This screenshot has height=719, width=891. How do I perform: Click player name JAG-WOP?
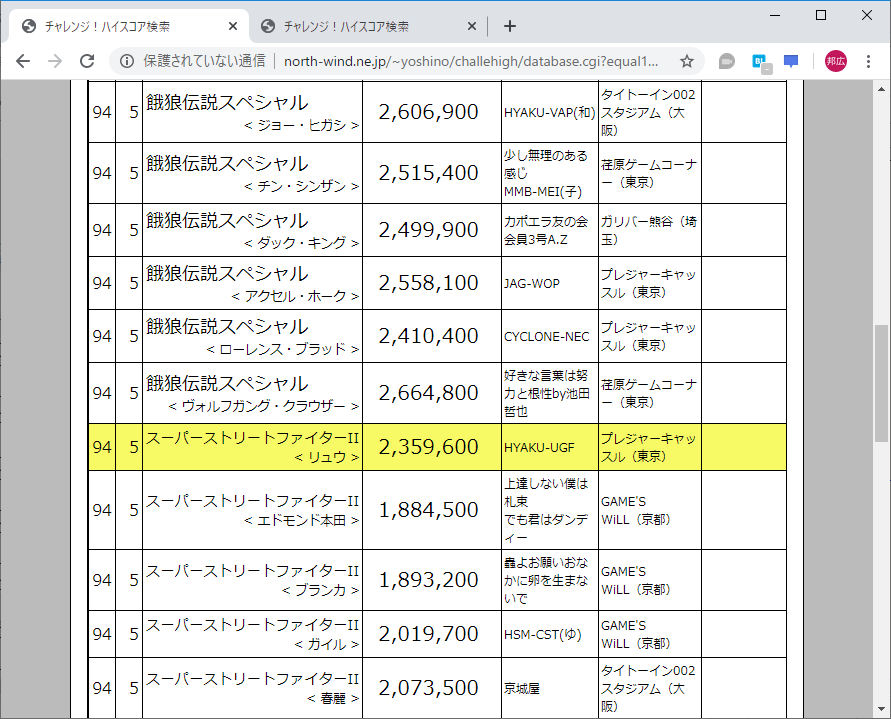pos(531,283)
